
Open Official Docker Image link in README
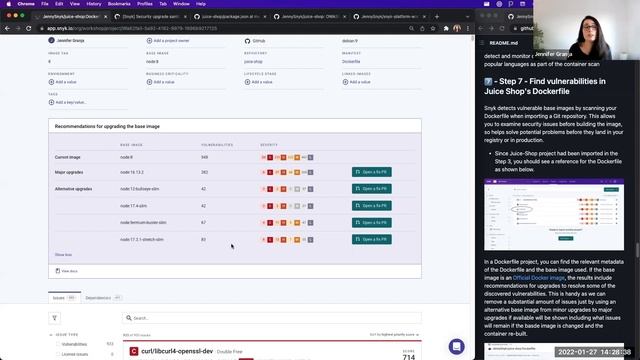pyautogui.click(x=538, y=278)
